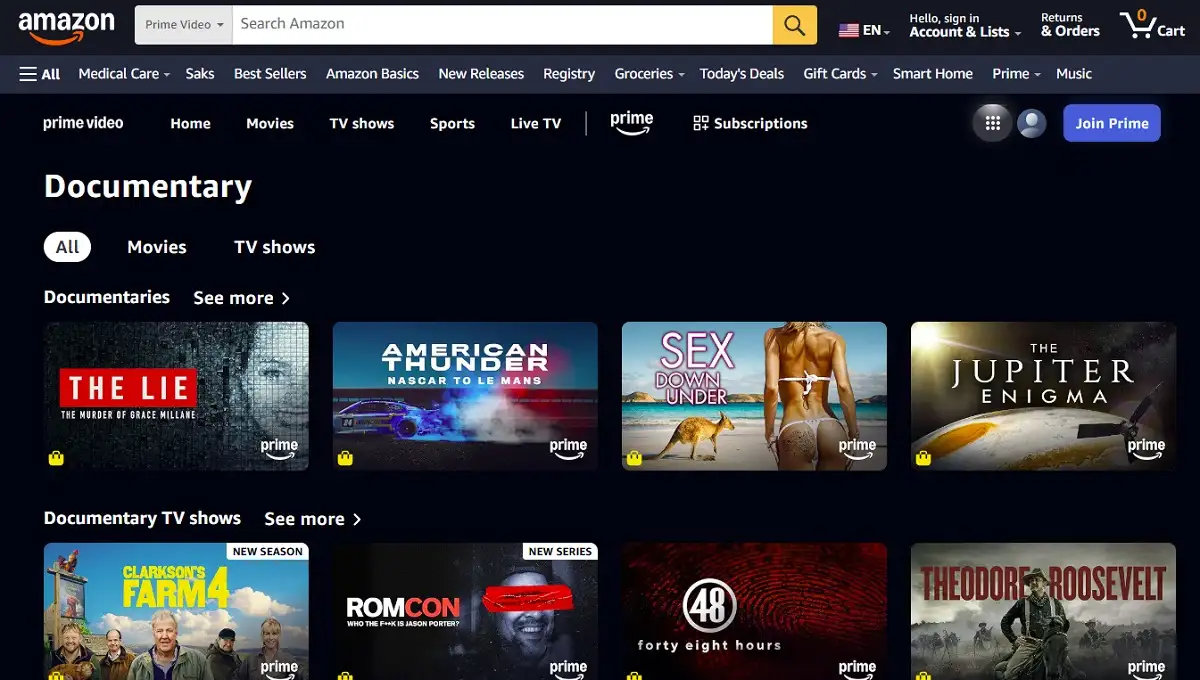Open the Movies tab in Prime Video nav
Image resolution: width=1200 pixels, height=680 pixels.
pyautogui.click(x=270, y=124)
